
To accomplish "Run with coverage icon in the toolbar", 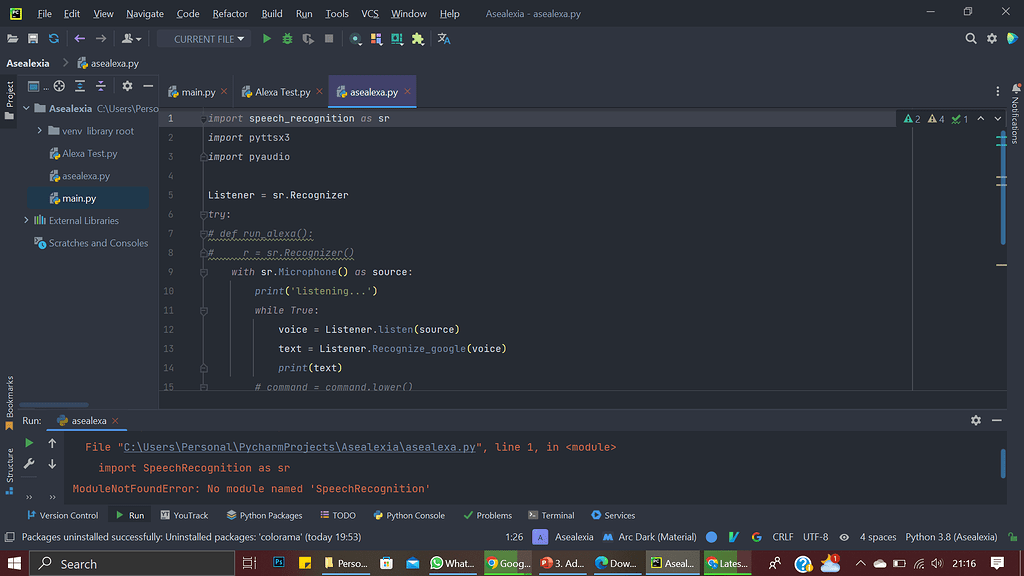I will pyautogui.click(x=308, y=39).
